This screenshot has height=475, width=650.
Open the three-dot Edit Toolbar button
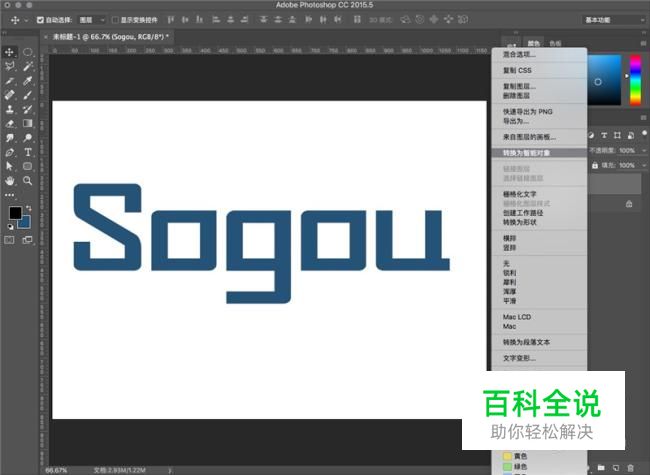9,195
